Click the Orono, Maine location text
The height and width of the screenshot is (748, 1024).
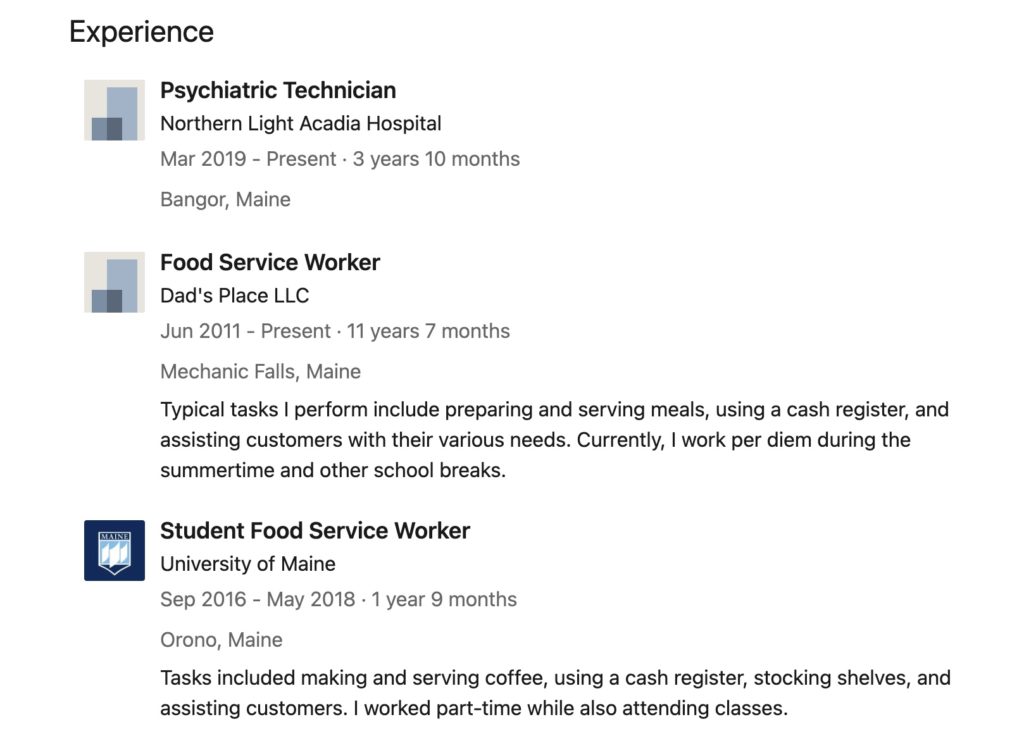(x=221, y=640)
